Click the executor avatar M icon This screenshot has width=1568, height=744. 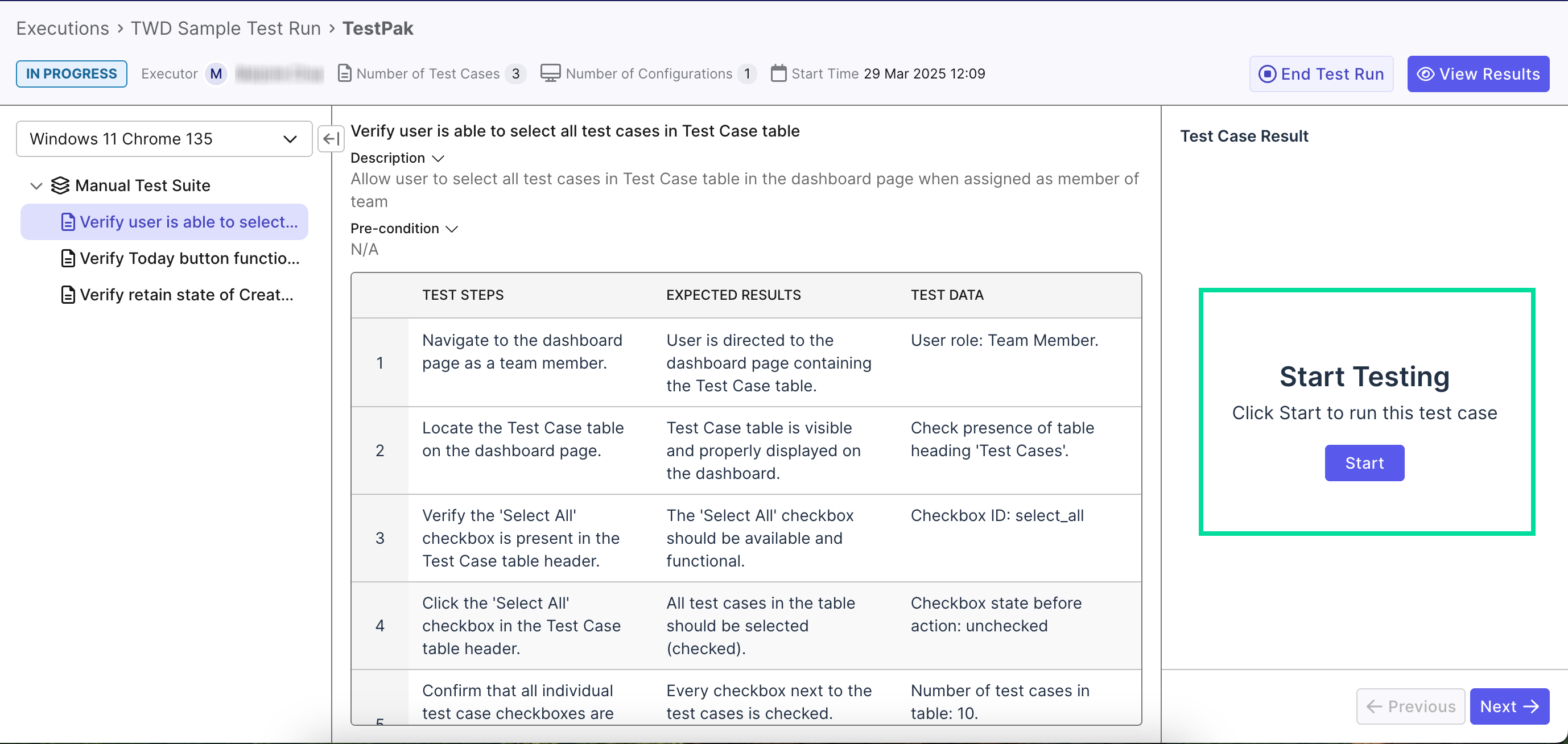coord(216,73)
